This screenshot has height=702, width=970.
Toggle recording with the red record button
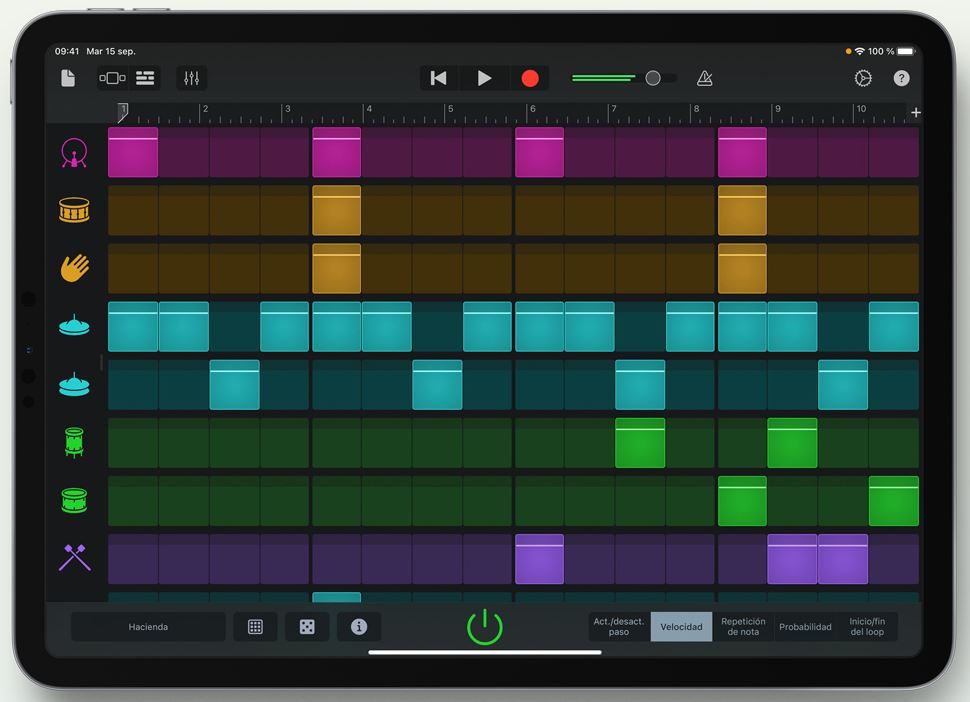(x=530, y=78)
